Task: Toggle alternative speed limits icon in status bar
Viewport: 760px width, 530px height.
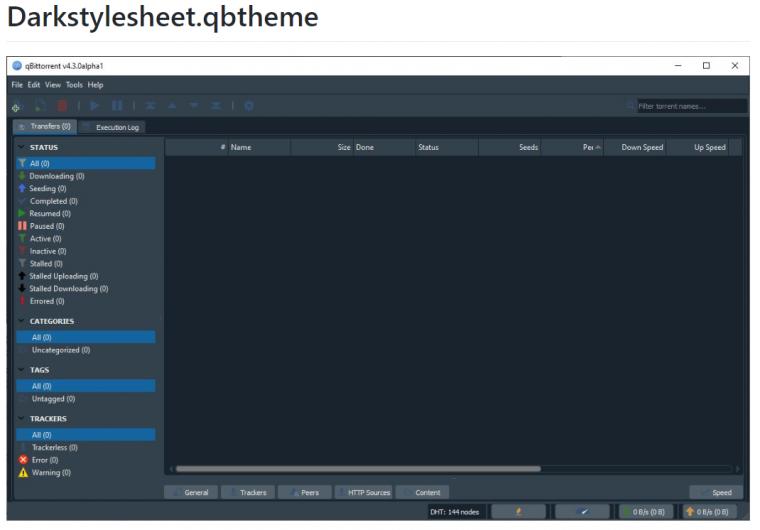Action: [x=583, y=512]
